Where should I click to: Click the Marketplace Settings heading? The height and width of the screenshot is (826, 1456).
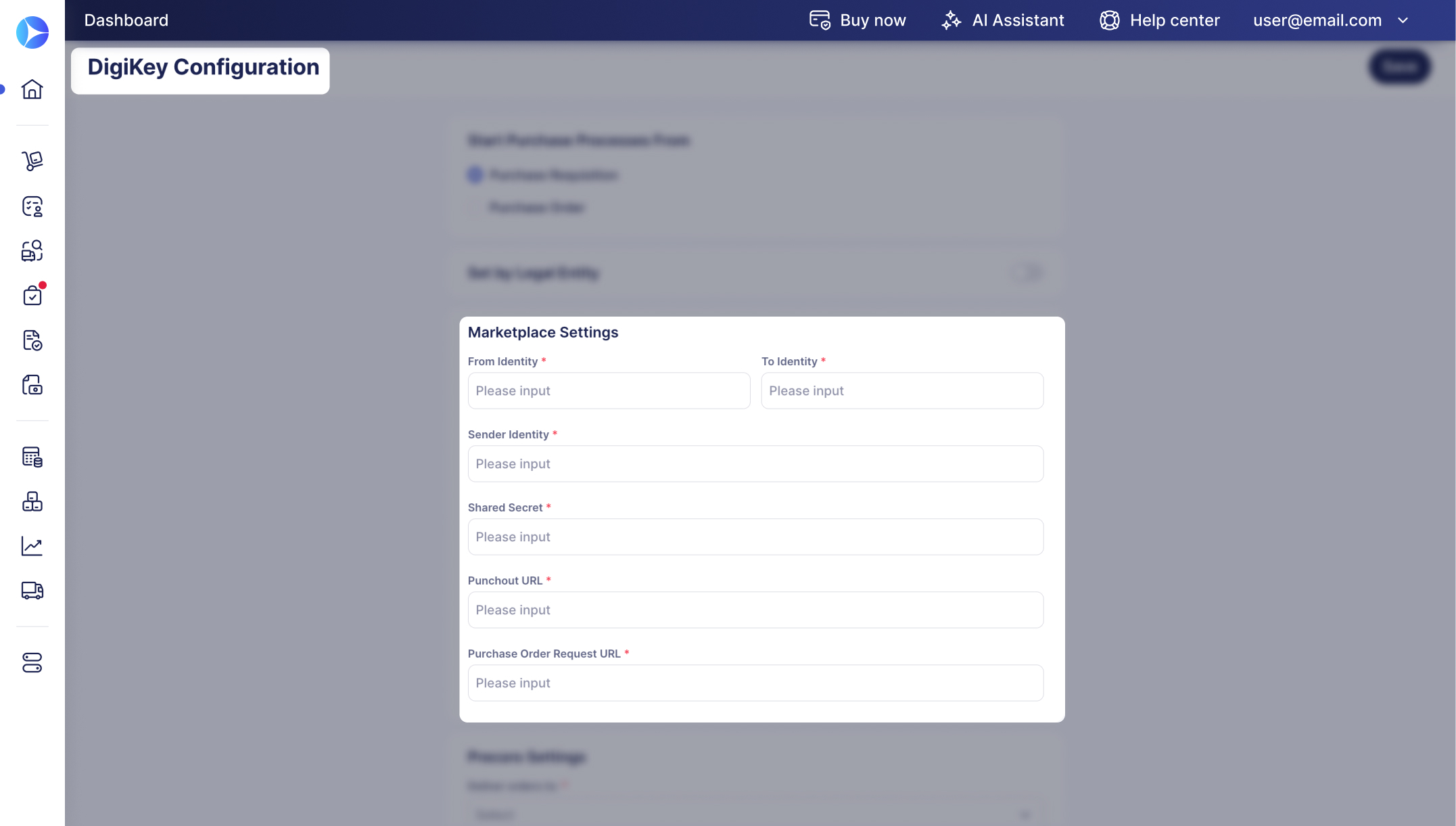pos(543,332)
